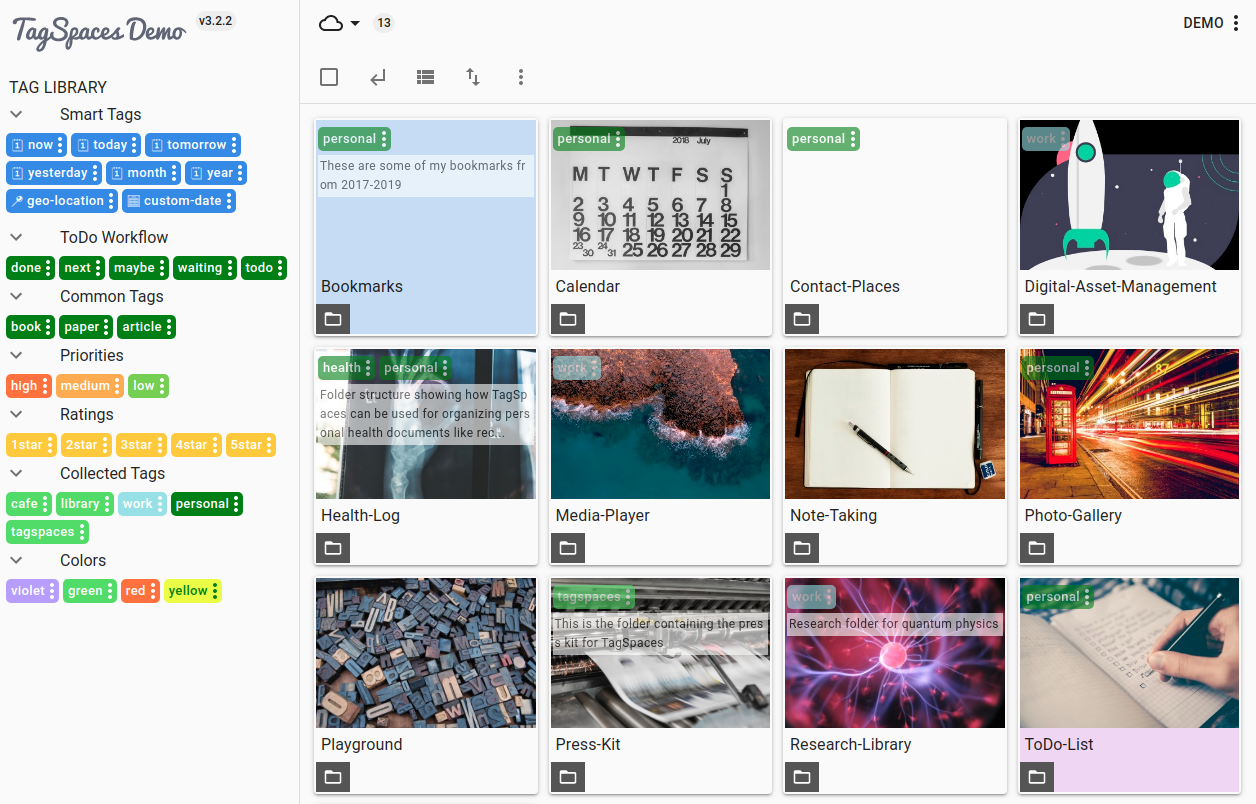The width and height of the screenshot is (1256, 804).
Task: Collapse the Priorities tag group
Action: (17, 355)
